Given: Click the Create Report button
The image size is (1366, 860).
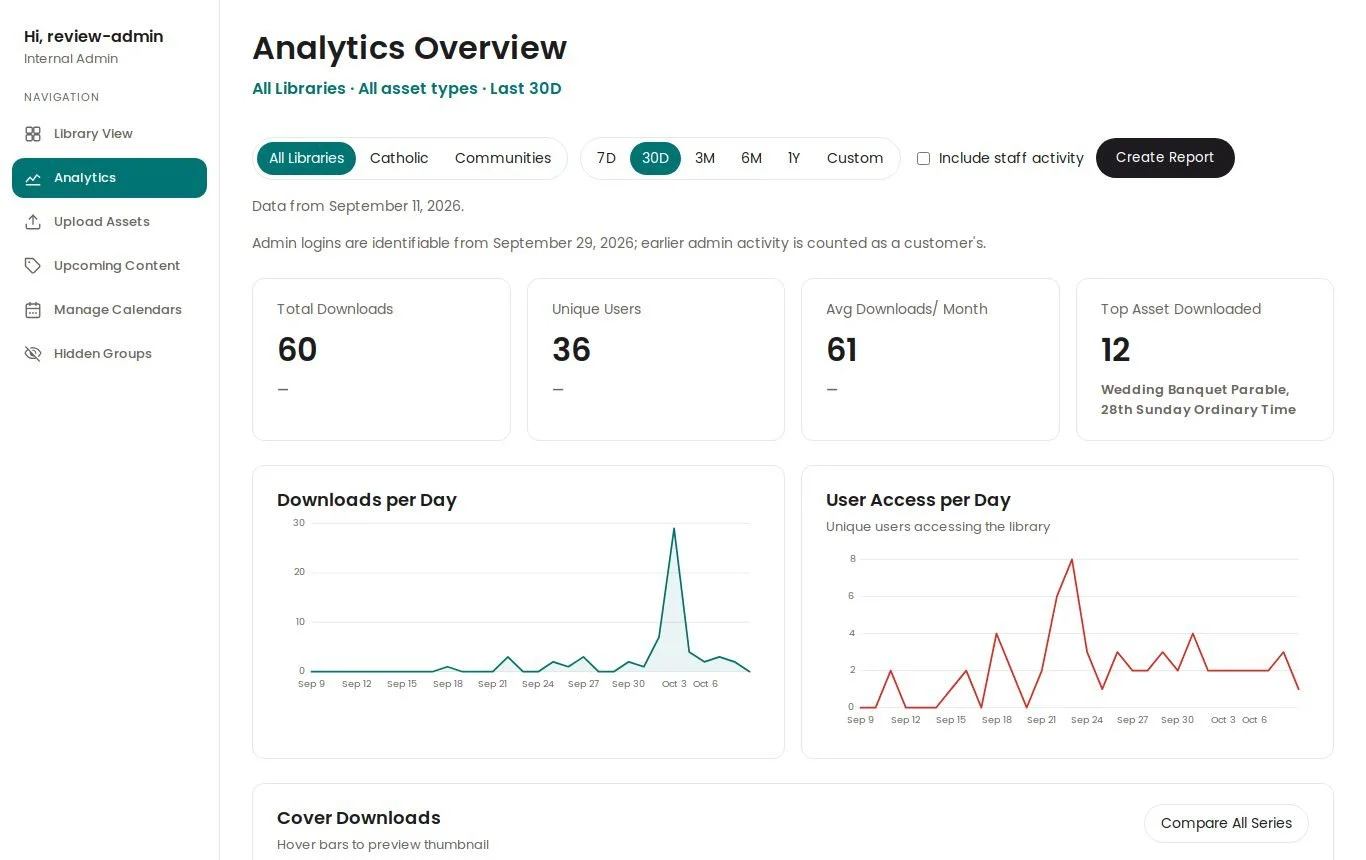Looking at the screenshot, I should pos(1165,158).
